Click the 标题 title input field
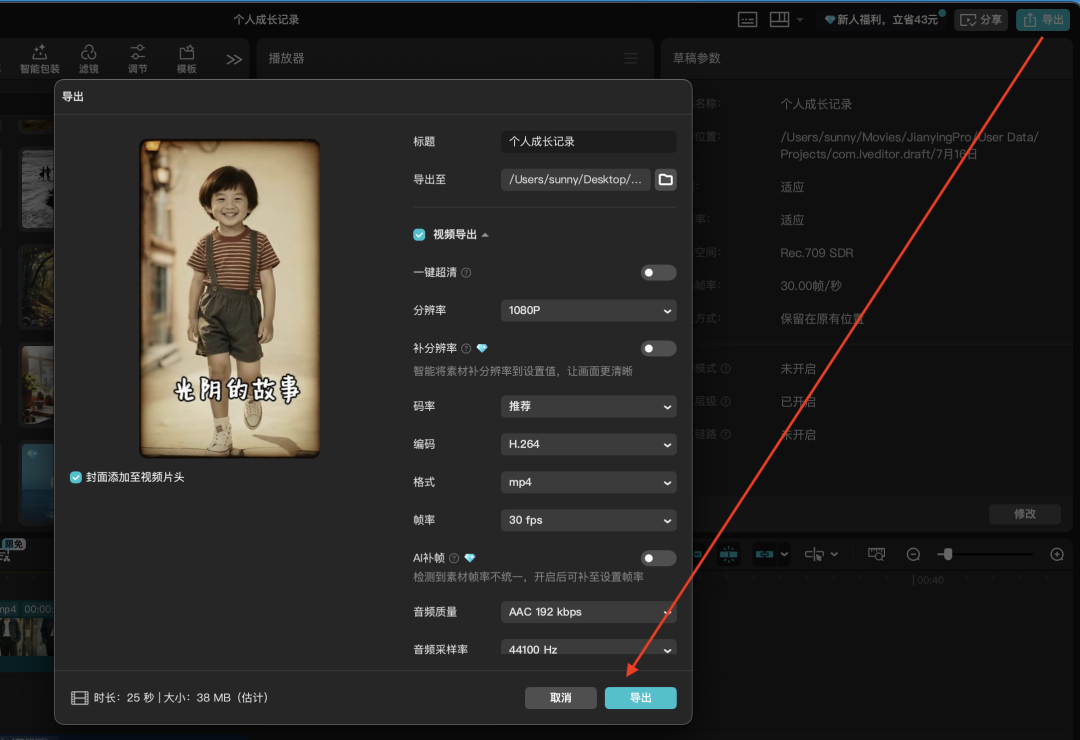 pos(588,142)
